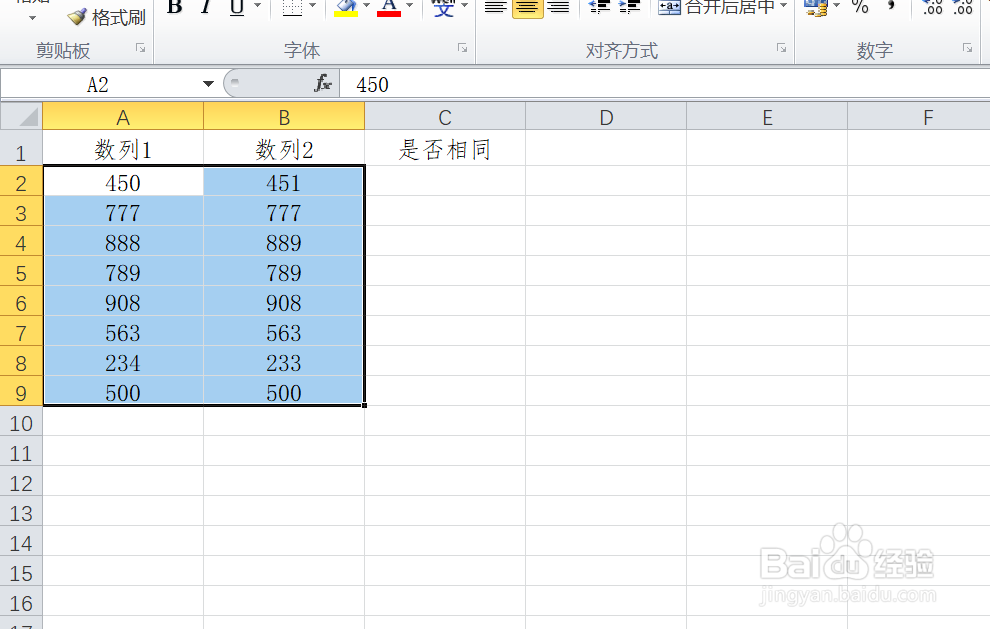Viewport: 990px width, 629px height.
Task: Toggle underline formatting (U)
Action: point(237,8)
